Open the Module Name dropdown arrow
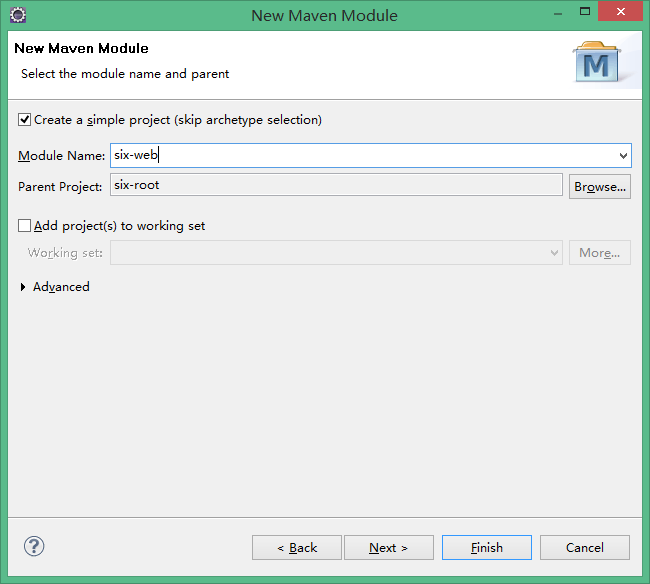650x584 pixels. click(x=623, y=156)
